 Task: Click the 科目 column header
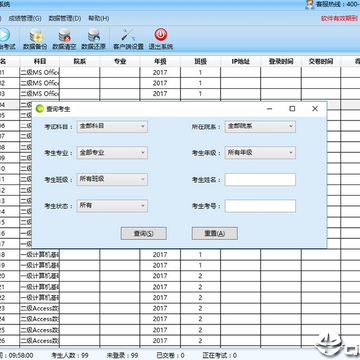point(40,62)
